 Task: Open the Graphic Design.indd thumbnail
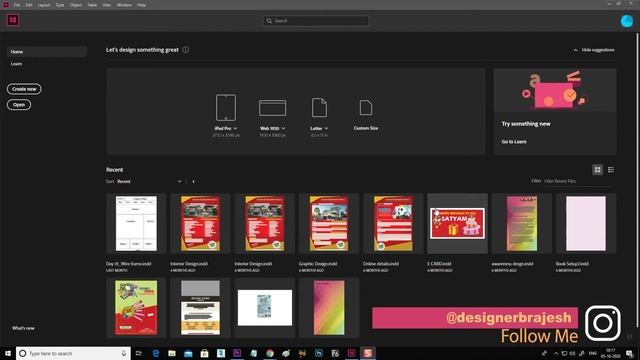click(x=329, y=223)
